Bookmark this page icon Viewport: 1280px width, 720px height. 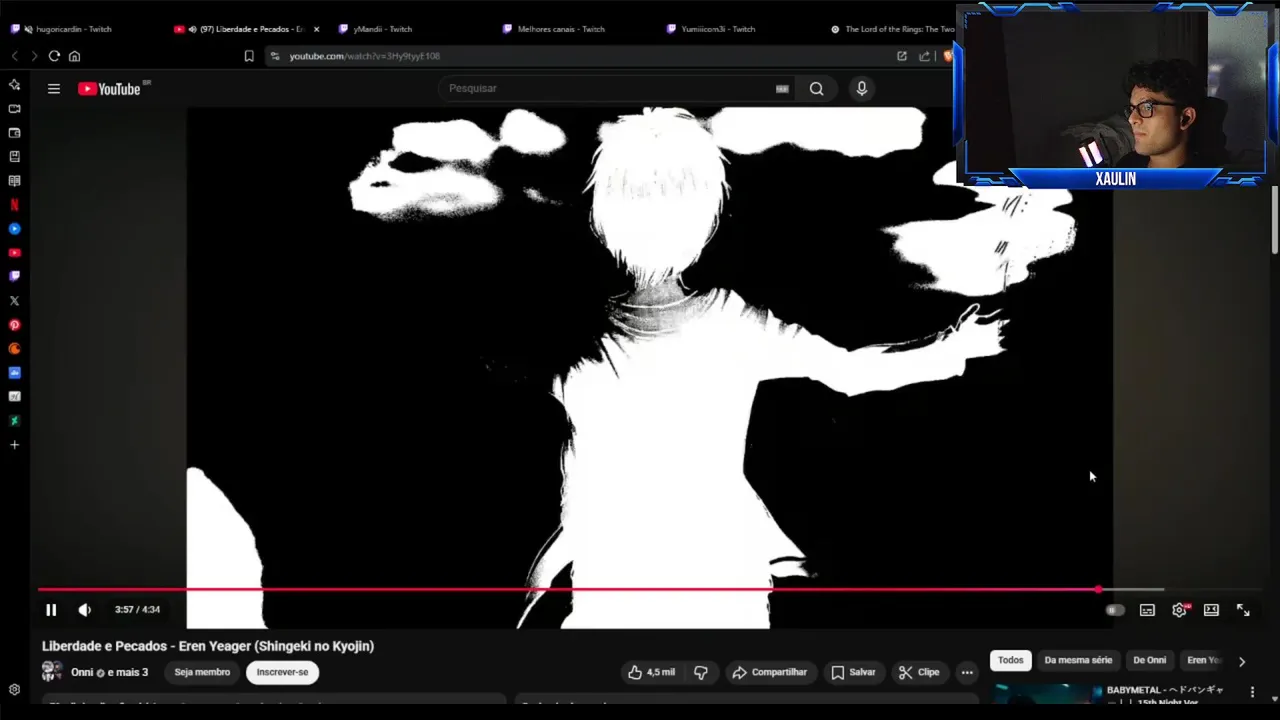point(249,56)
